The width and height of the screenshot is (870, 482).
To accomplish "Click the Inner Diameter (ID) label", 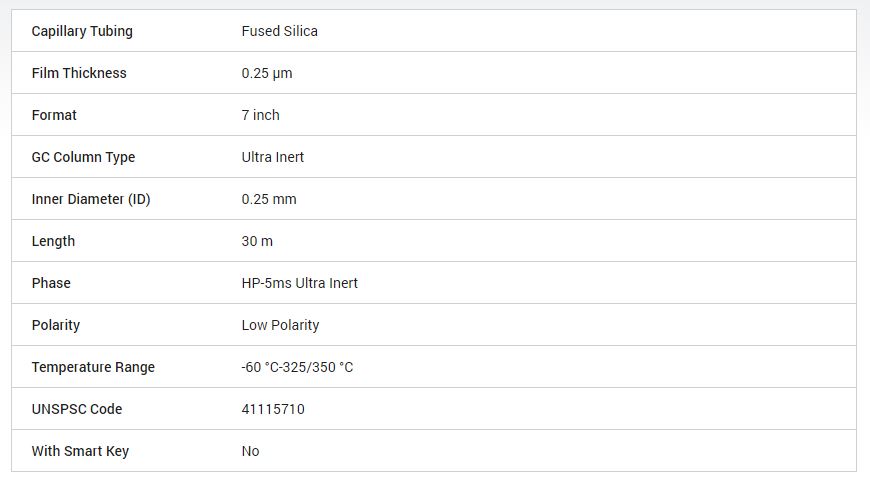I will click(x=91, y=199).
